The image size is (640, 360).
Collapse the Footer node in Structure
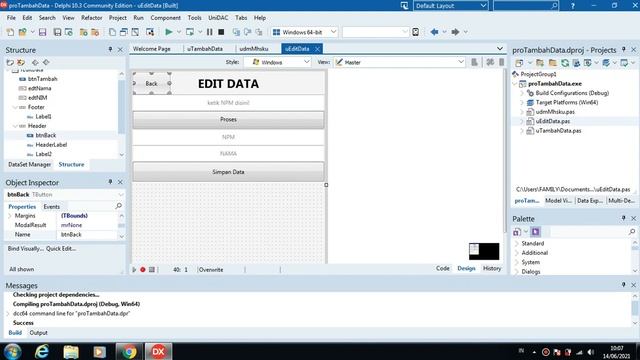point(15,107)
